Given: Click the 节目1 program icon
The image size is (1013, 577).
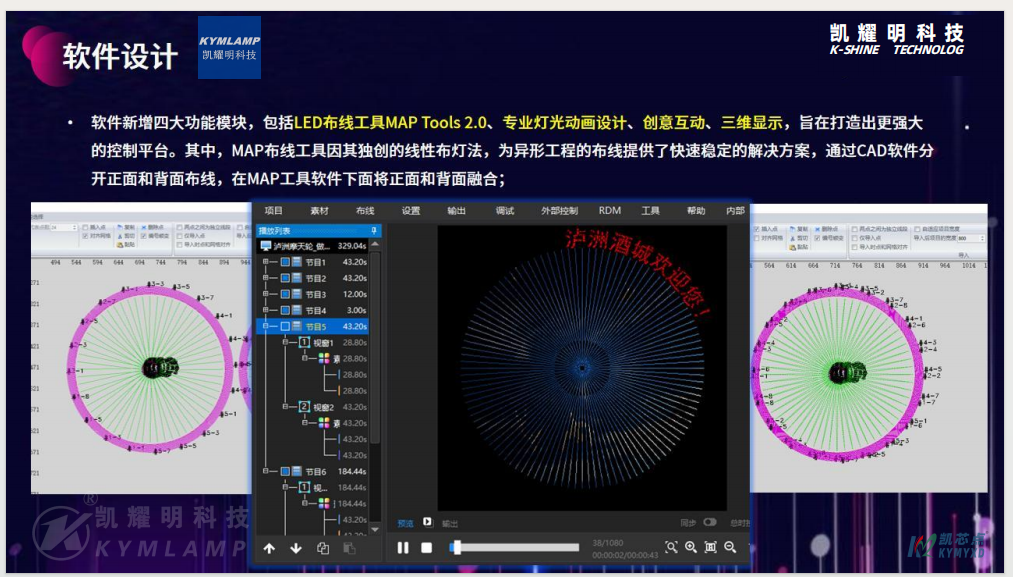Looking at the screenshot, I should pos(297,262).
